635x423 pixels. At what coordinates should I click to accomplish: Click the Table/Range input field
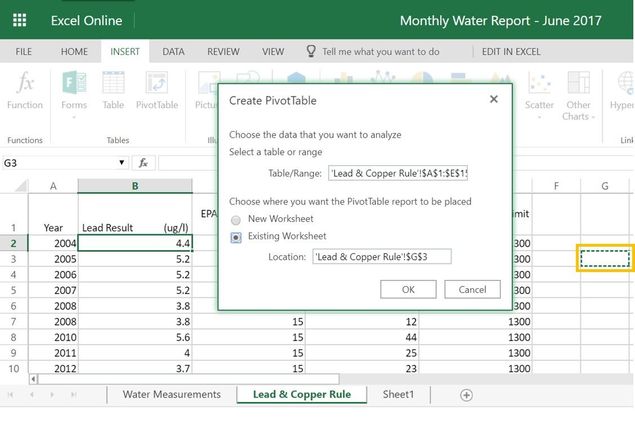coord(398,173)
